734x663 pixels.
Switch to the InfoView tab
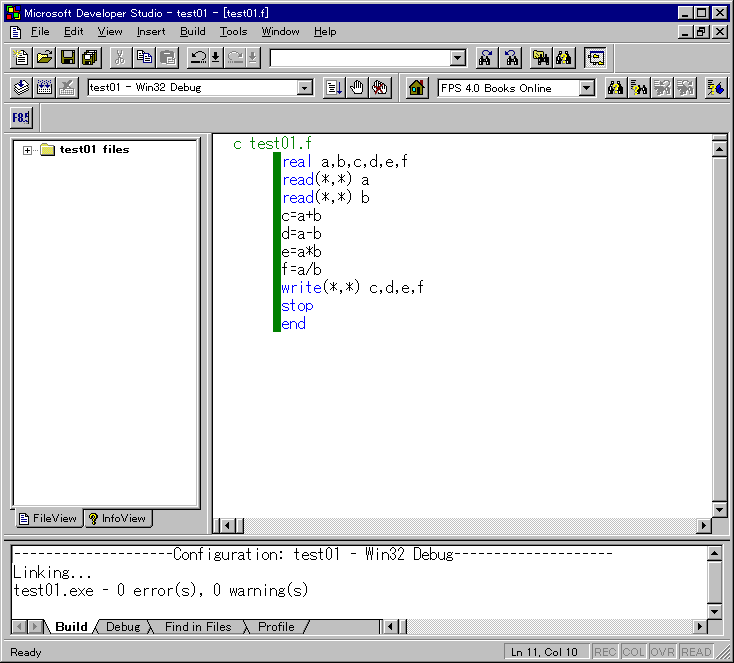tap(117, 518)
